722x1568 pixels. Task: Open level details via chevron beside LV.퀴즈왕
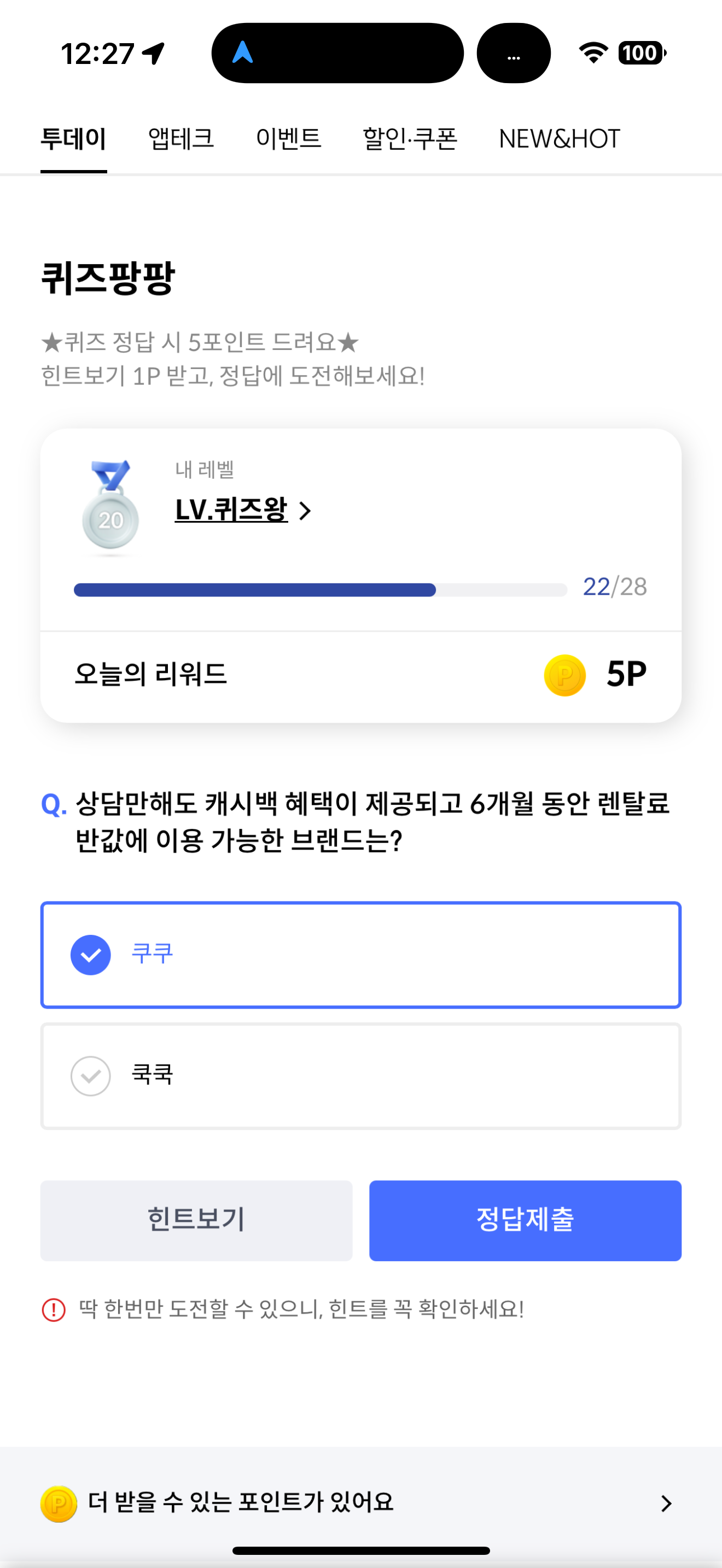[x=305, y=511]
